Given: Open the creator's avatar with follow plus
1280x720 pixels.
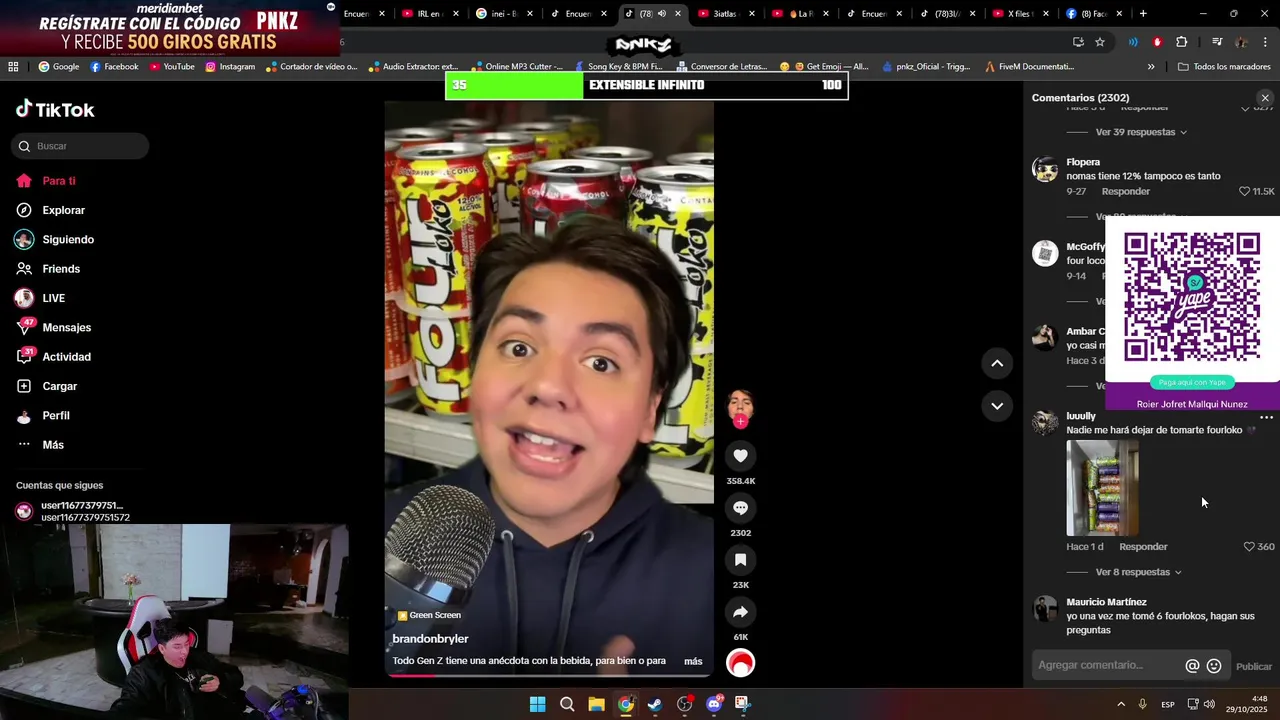Looking at the screenshot, I should click(x=740, y=408).
